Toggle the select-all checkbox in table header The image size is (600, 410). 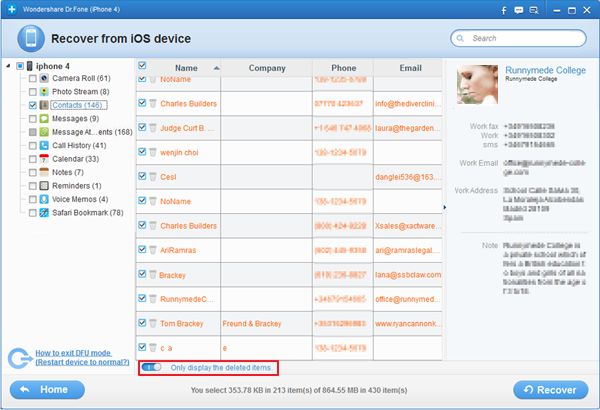[142, 65]
